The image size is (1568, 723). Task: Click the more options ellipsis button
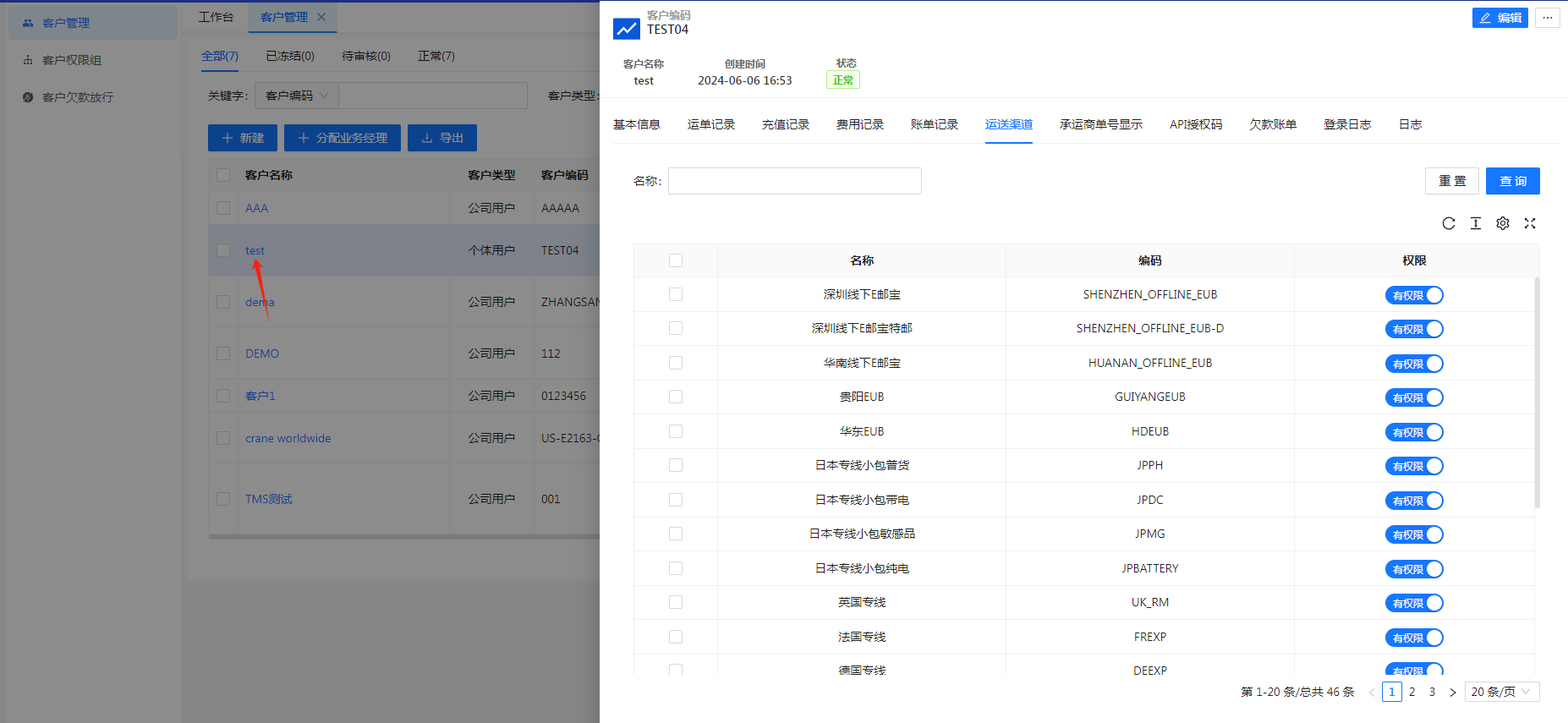pos(1548,18)
